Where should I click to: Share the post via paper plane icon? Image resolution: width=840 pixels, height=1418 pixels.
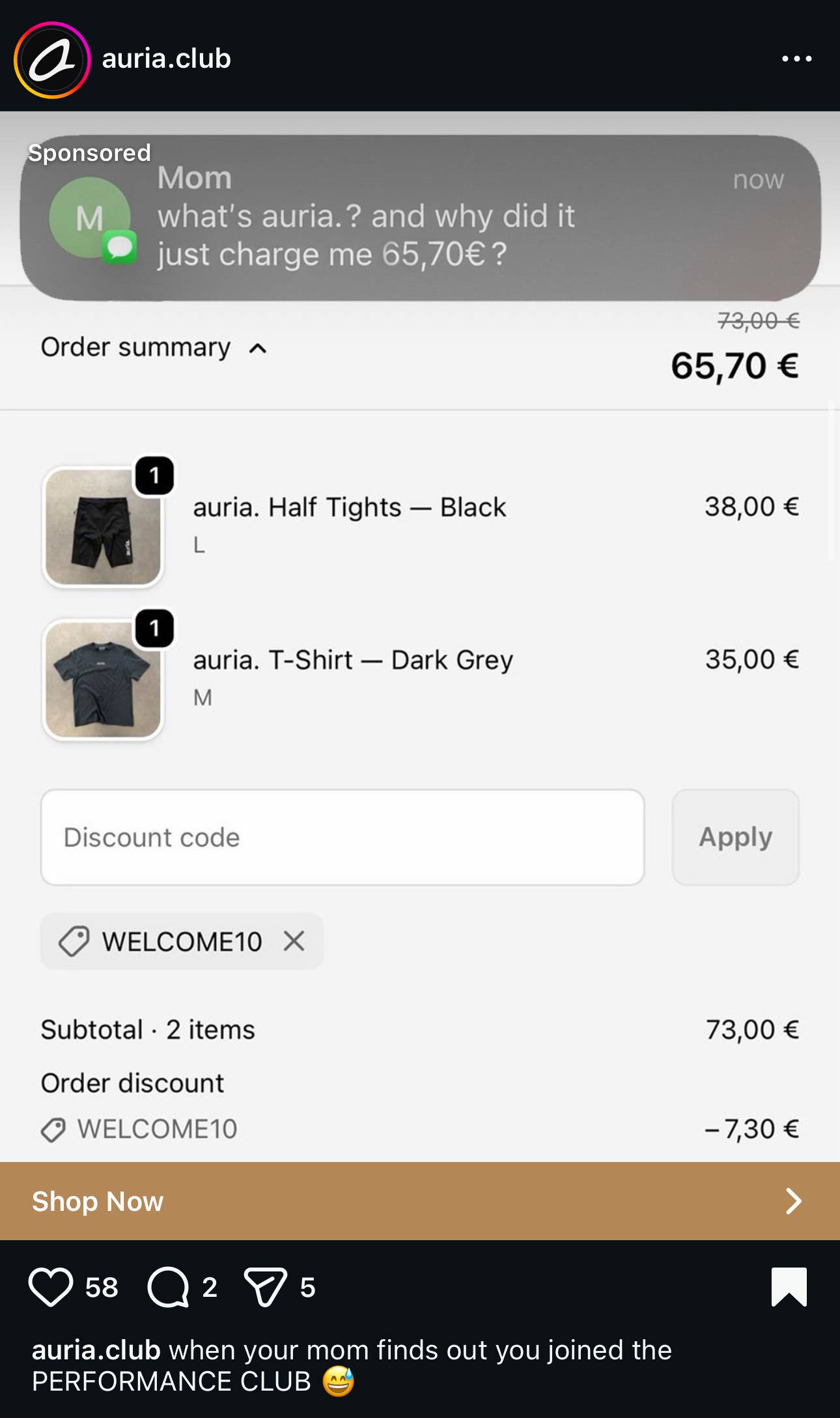266,1287
